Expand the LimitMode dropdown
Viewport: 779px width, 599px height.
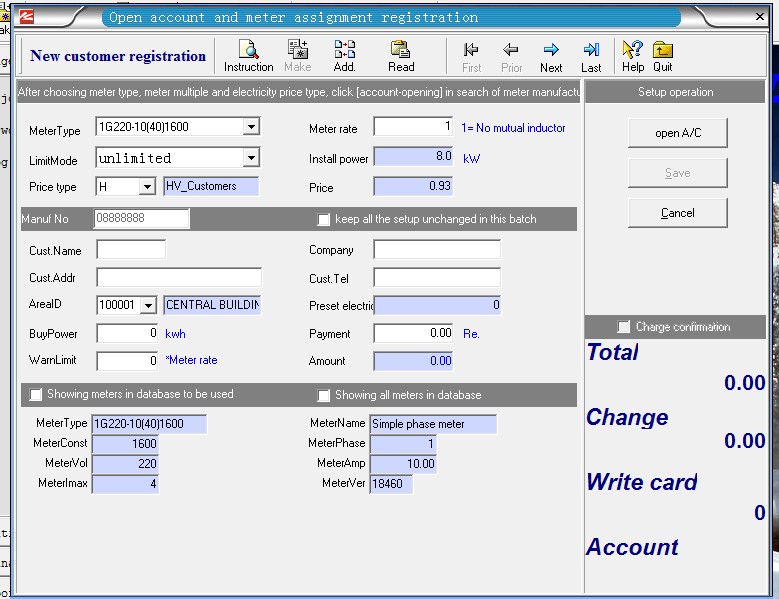(251, 158)
